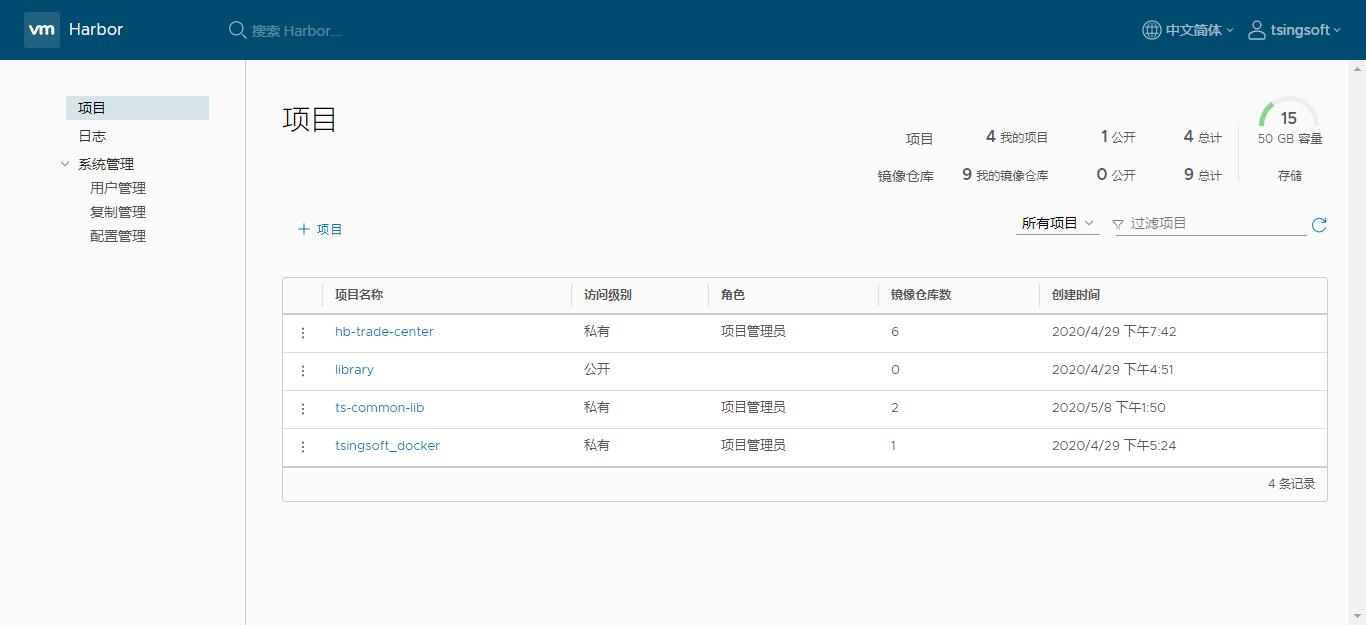Viewport: 1366px width, 625px height.
Task: Select 日志 in the sidebar
Action: pos(91,135)
